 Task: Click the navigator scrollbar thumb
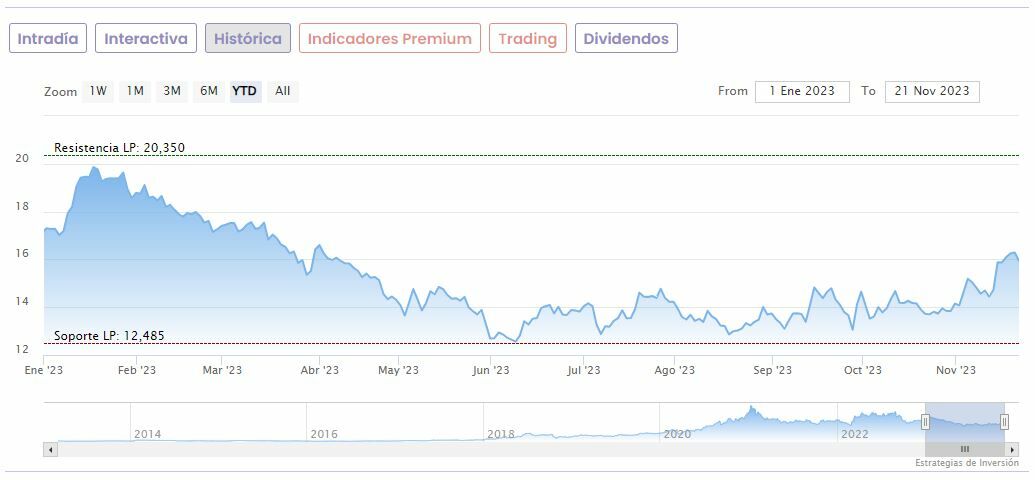(x=965, y=450)
